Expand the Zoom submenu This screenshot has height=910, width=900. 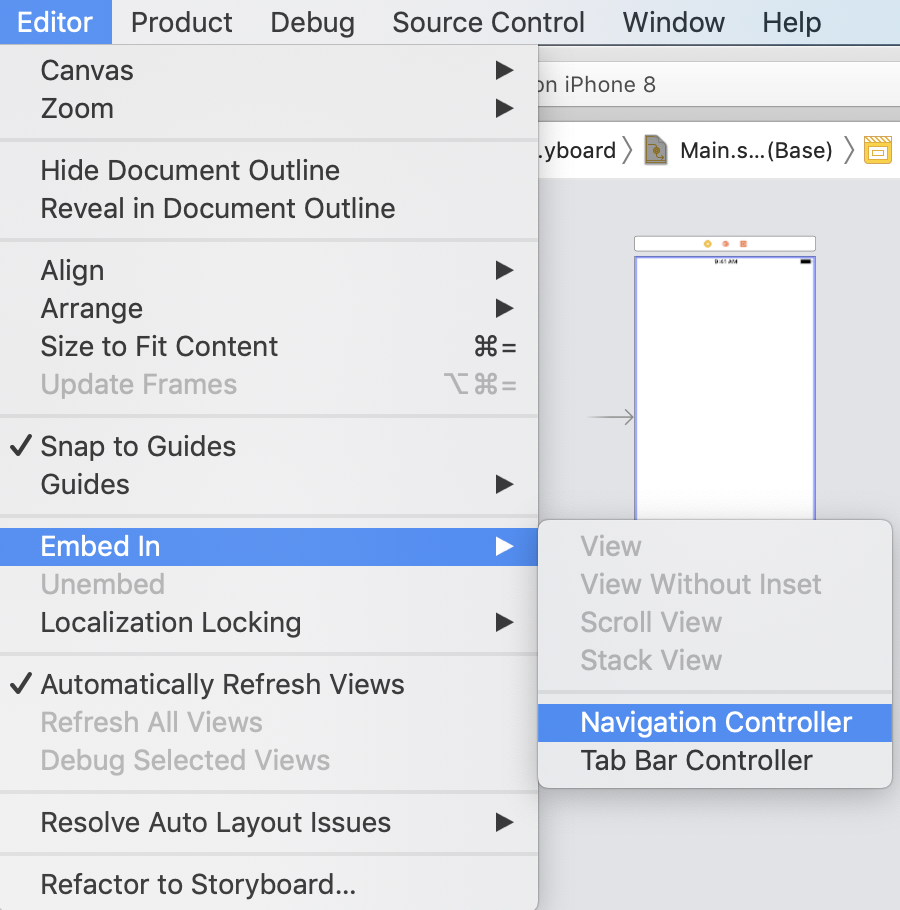[269, 109]
